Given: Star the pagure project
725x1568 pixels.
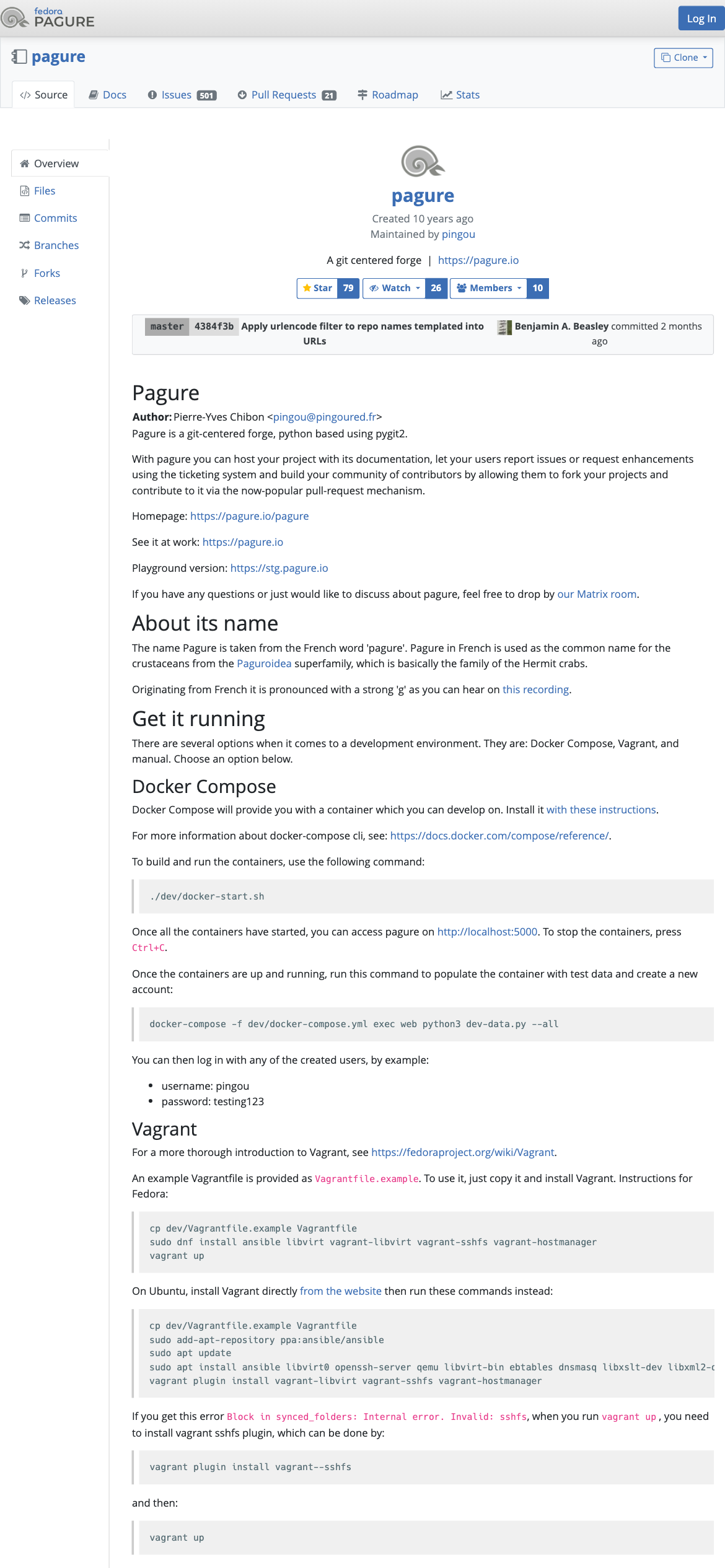Looking at the screenshot, I should pyautogui.click(x=317, y=288).
